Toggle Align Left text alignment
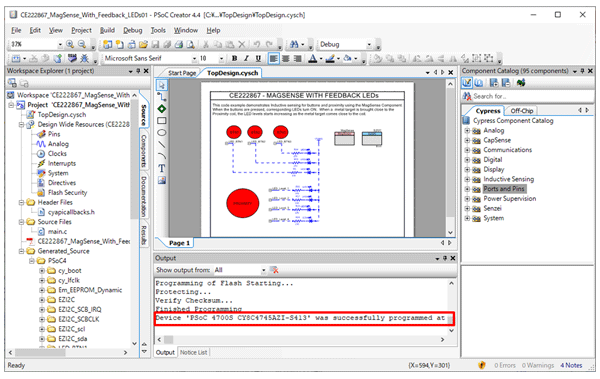 [274, 58]
